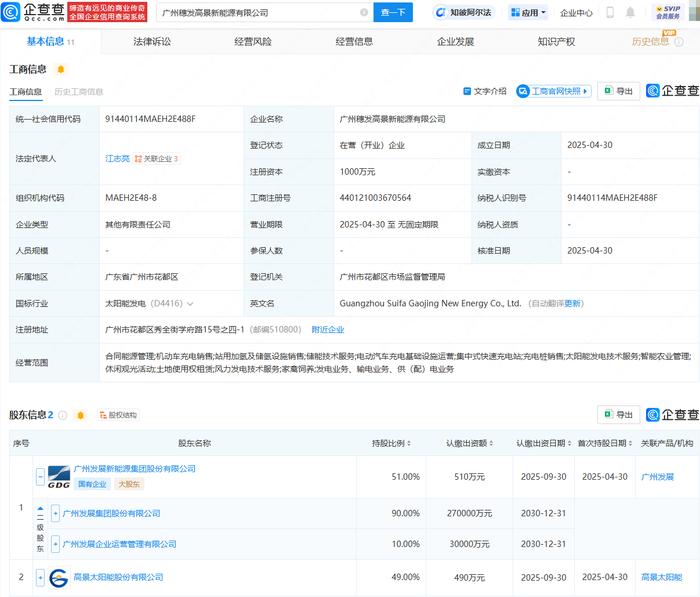The height and width of the screenshot is (597, 700).
Task: Expand 广州发展集团股份有限公司 plus toggle
Action: pyautogui.click(x=55, y=514)
